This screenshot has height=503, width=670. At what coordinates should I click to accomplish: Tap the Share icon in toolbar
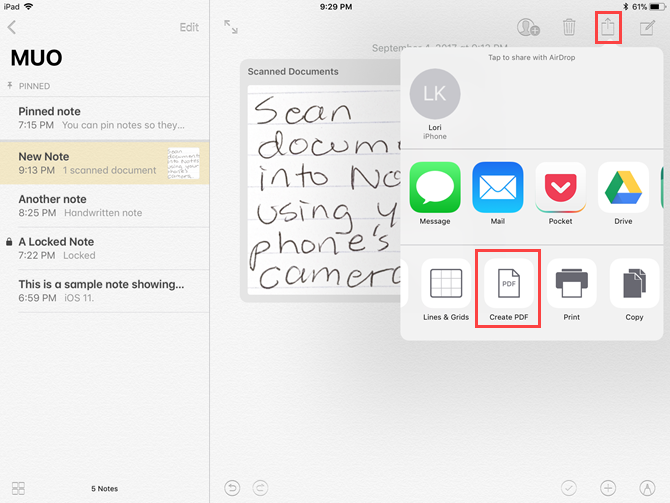tap(608, 28)
